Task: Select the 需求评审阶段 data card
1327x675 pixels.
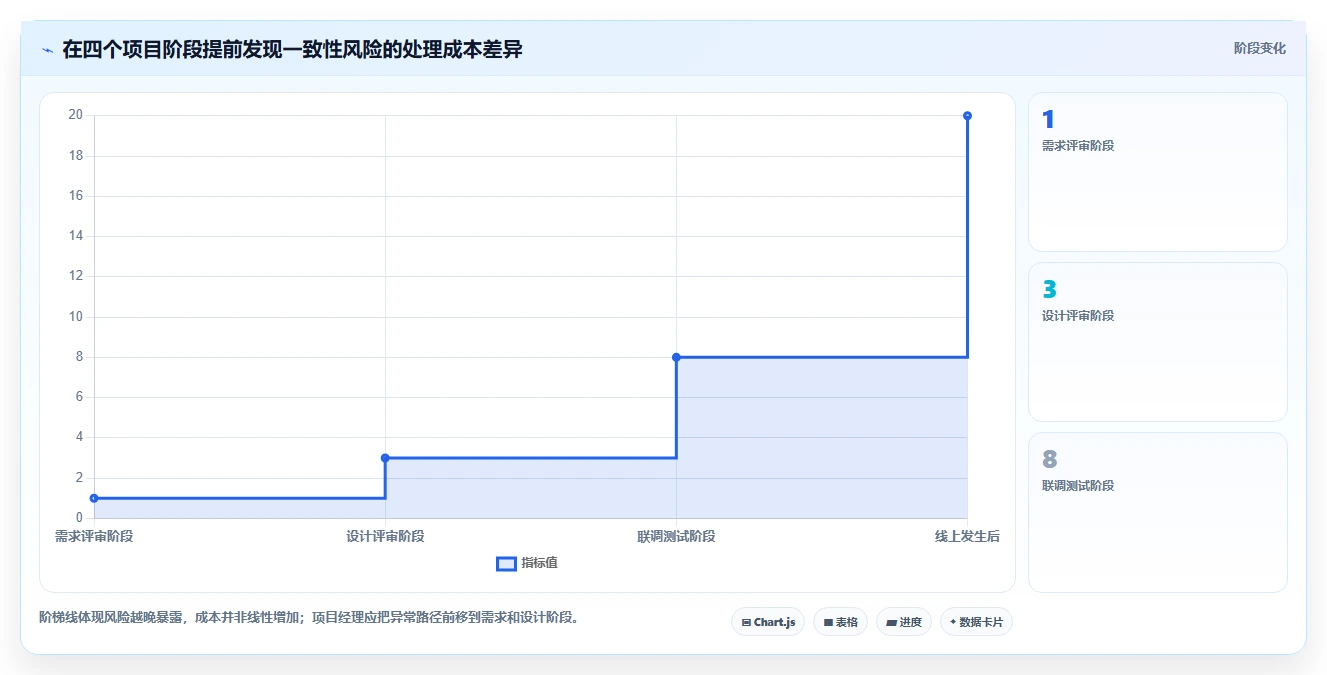Action: pyautogui.click(x=1157, y=172)
